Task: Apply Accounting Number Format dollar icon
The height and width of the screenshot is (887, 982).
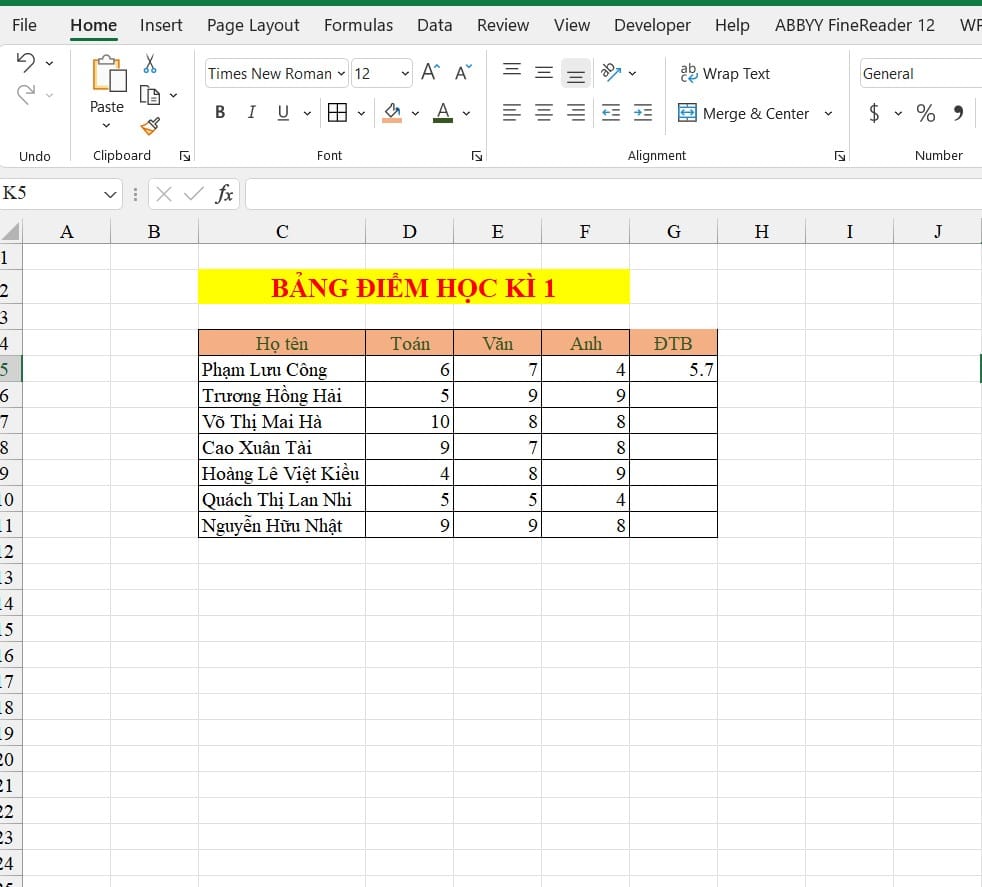Action: coord(874,113)
